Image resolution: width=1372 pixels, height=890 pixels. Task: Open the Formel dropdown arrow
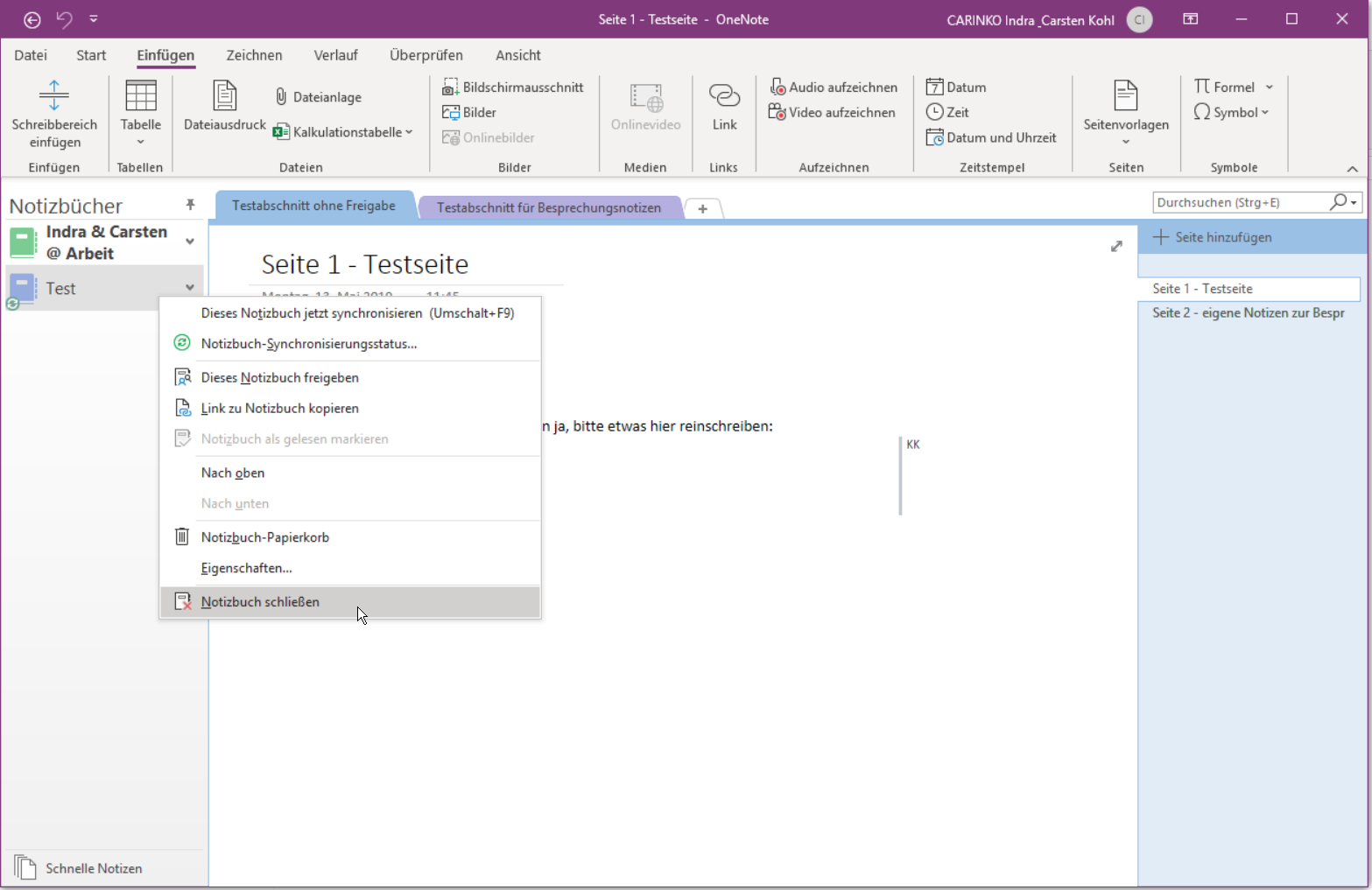click(x=1270, y=87)
